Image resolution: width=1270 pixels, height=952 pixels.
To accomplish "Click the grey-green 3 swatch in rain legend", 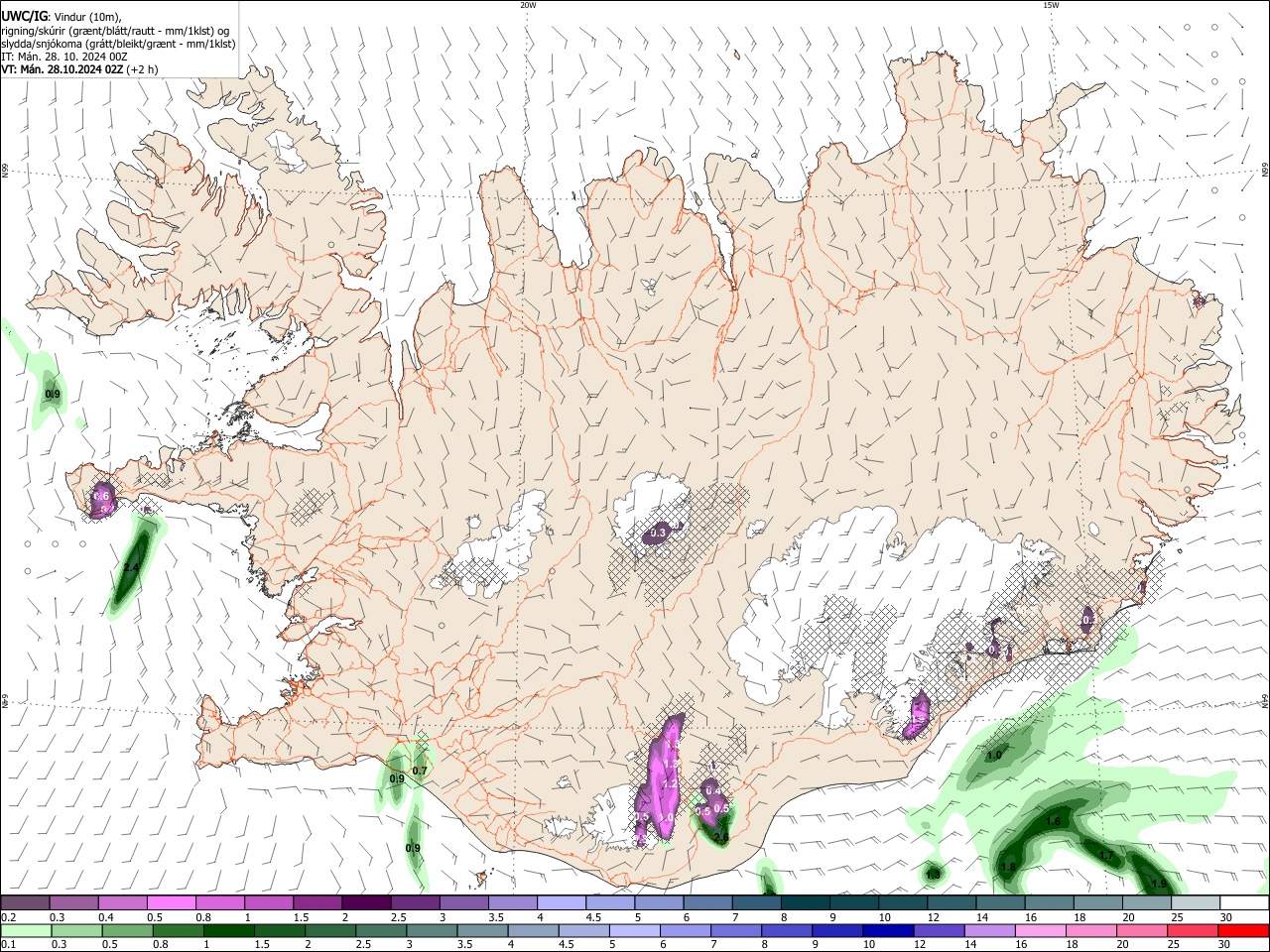I will (433, 930).
